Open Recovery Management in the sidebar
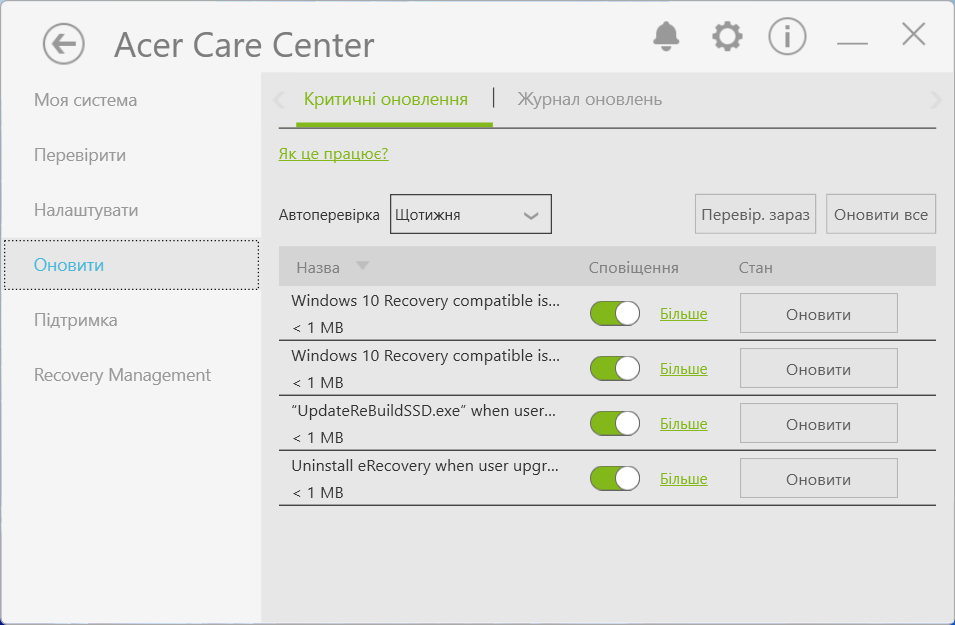The image size is (955, 625). [x=122, y=375]
